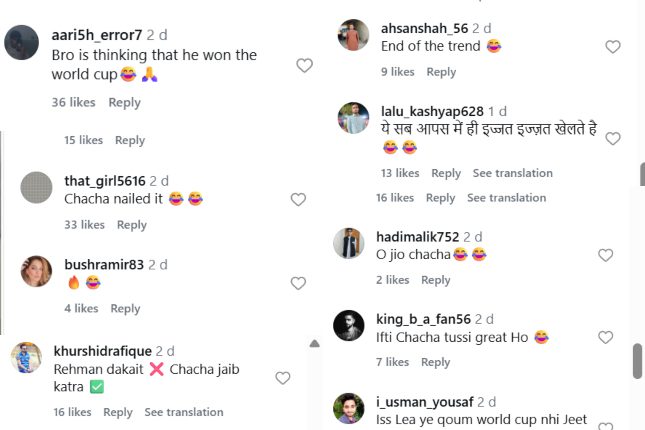Open aari5h_error7's profile picture

pyautogui.click(x=22, y=43)
